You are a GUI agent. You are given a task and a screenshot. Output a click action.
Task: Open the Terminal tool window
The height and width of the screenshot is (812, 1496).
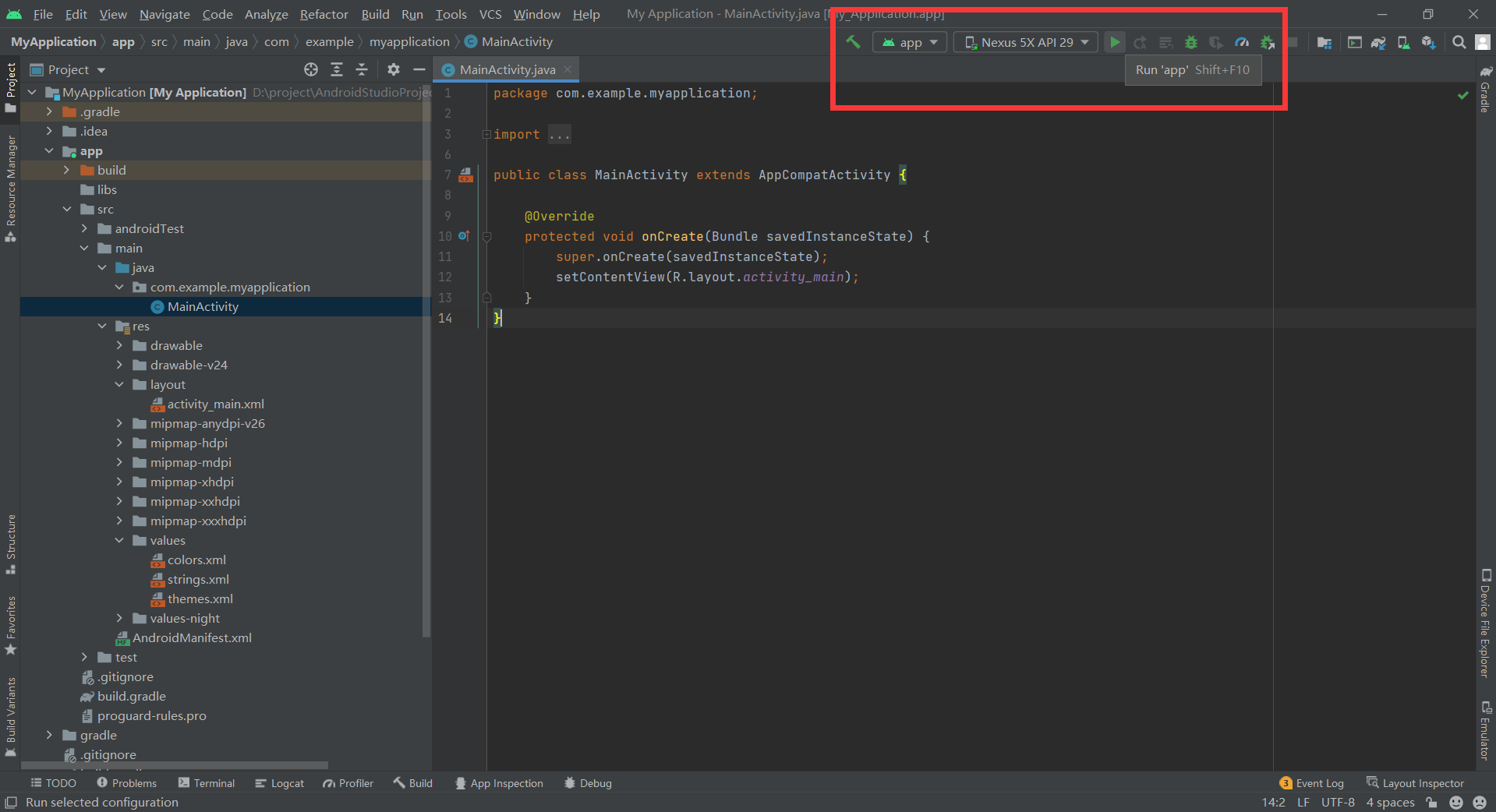207,783
